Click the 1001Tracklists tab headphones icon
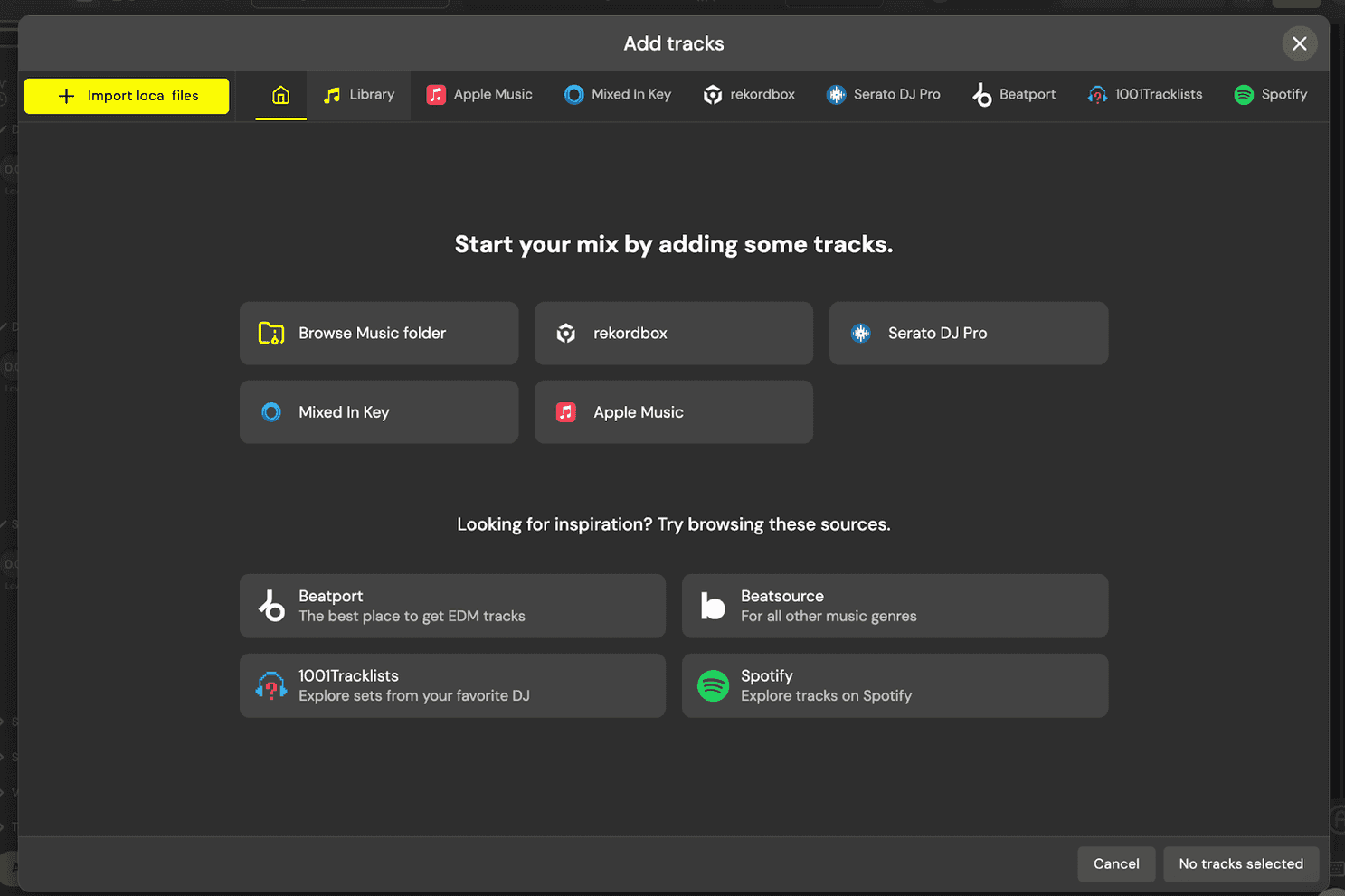The width and height of the screenshot is (1345, 896). click(x=1097, y=95)
